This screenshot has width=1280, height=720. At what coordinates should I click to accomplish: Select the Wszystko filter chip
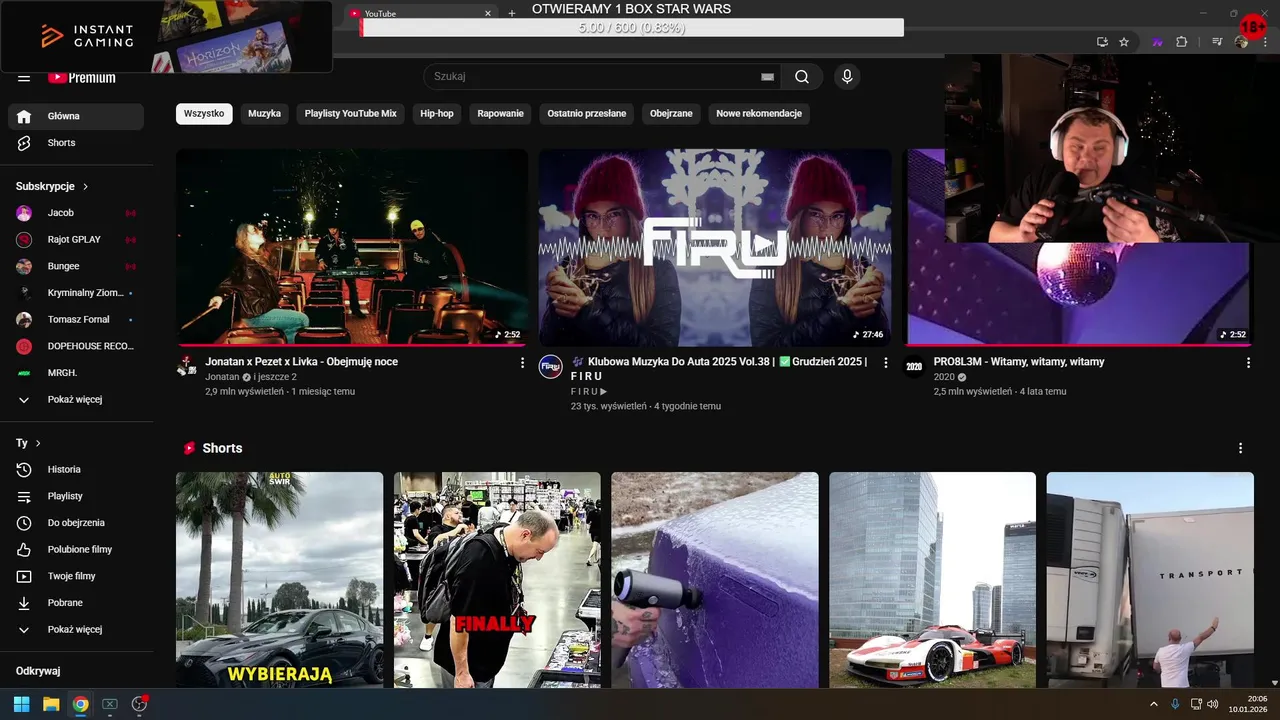[204, 114]
